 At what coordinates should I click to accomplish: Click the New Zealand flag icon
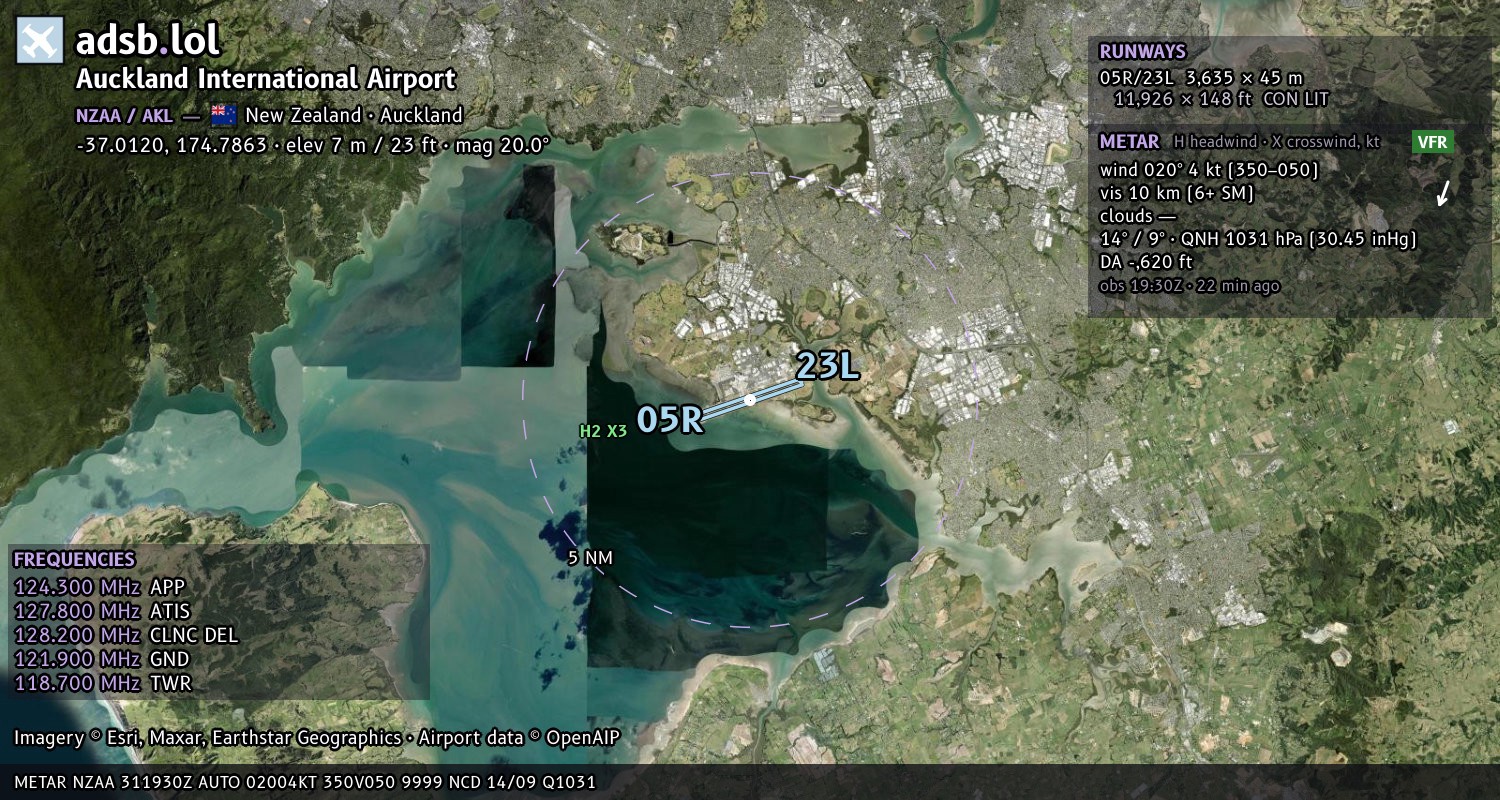click(224, 115)
